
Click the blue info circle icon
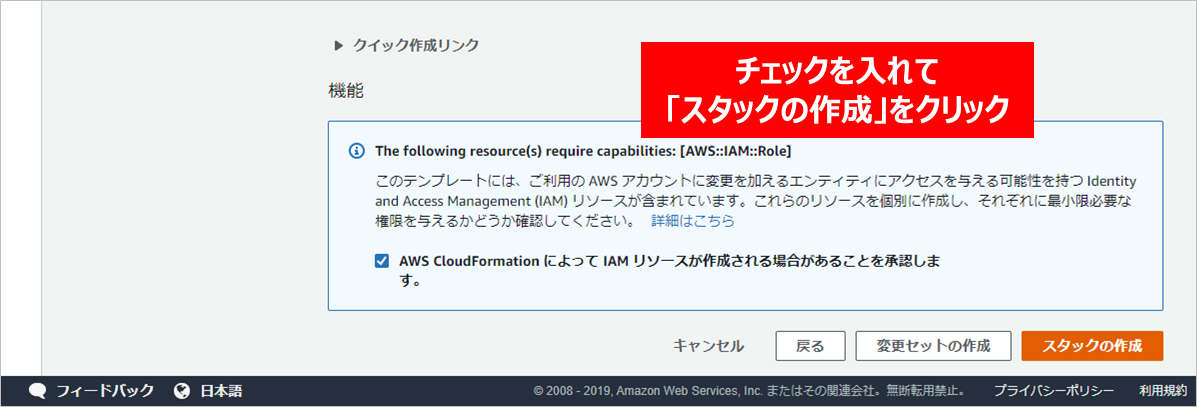(356, 152)
